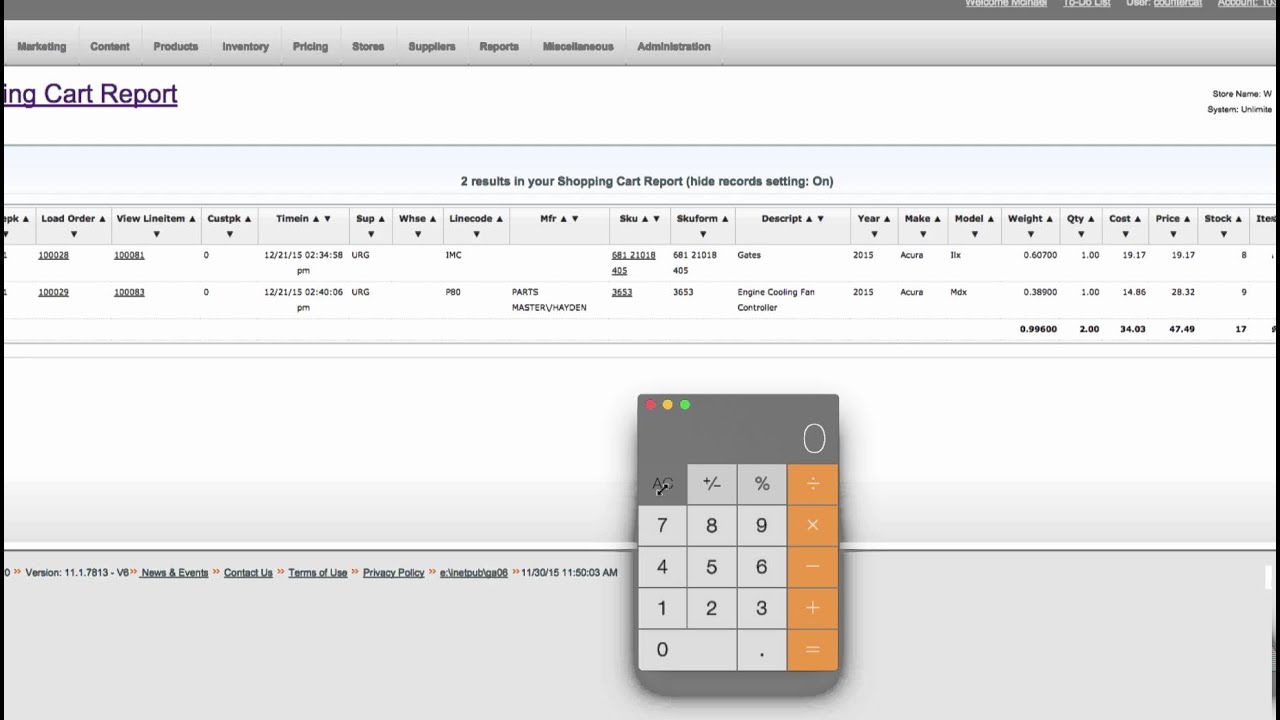Click calculator digit 0

pos(687,650)
